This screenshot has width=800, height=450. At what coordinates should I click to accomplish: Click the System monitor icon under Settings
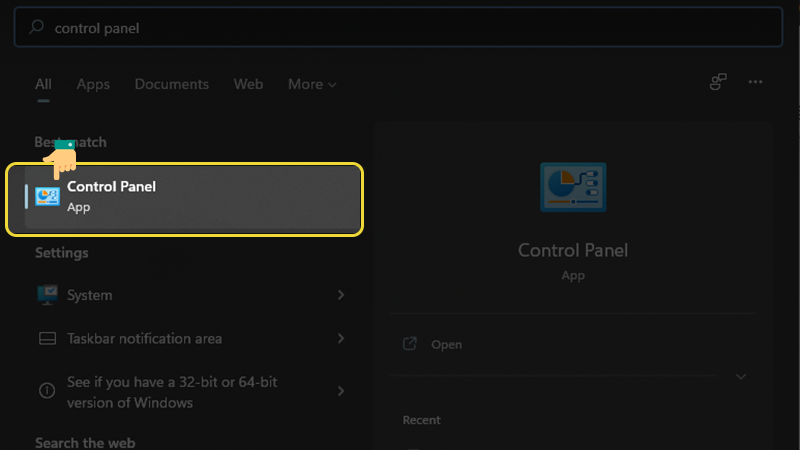47,295
